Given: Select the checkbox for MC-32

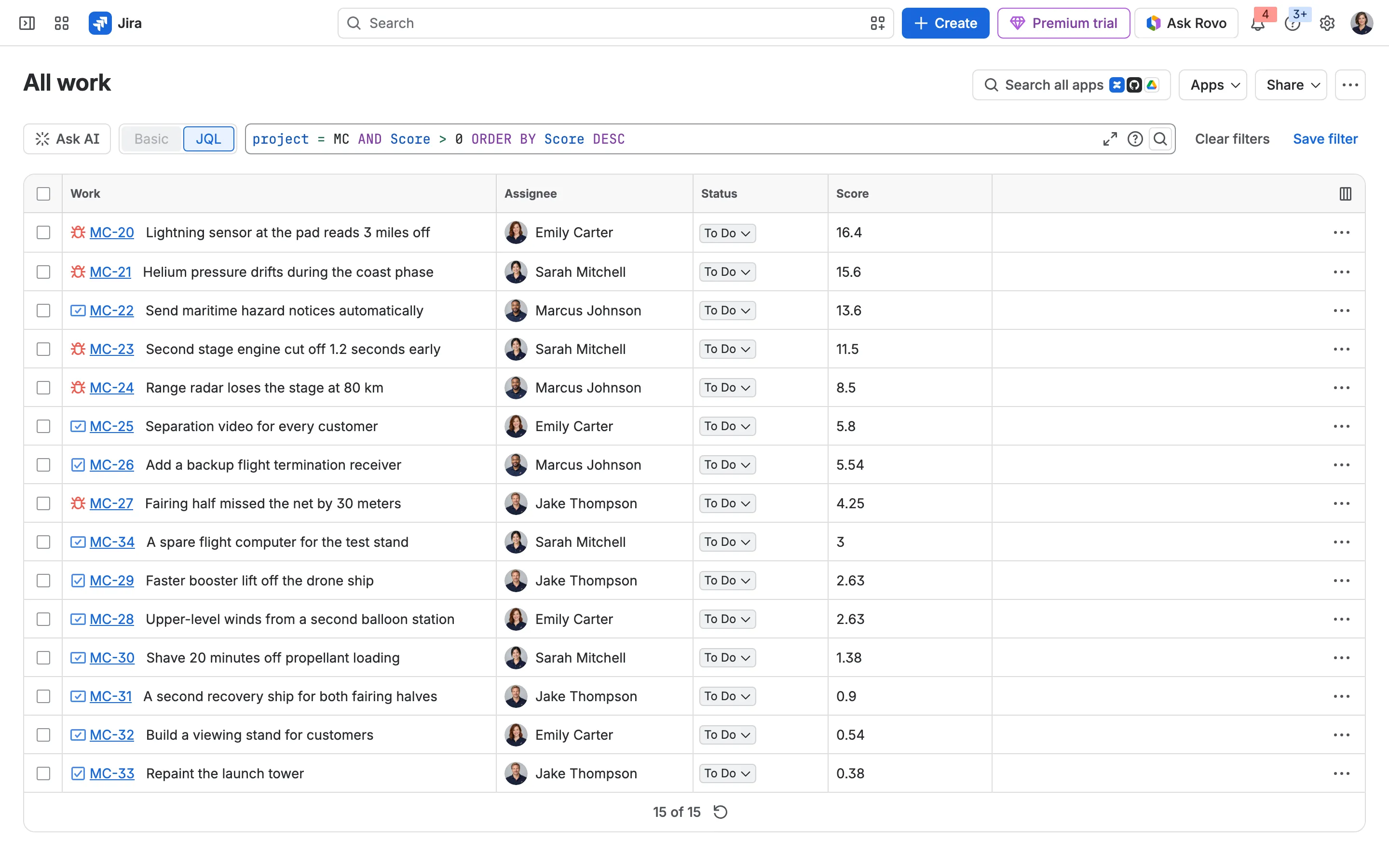Looking at the screenshot, I should [x=43, y=735].
